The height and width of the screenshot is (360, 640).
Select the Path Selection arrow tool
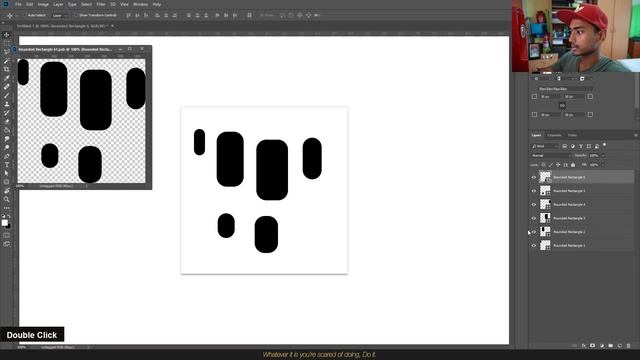coord(7,173)
